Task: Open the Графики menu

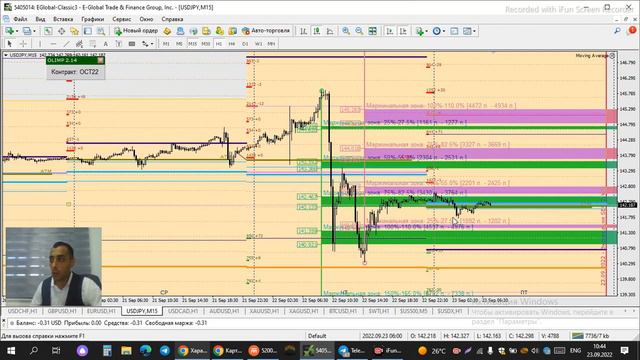Action: 93,19
